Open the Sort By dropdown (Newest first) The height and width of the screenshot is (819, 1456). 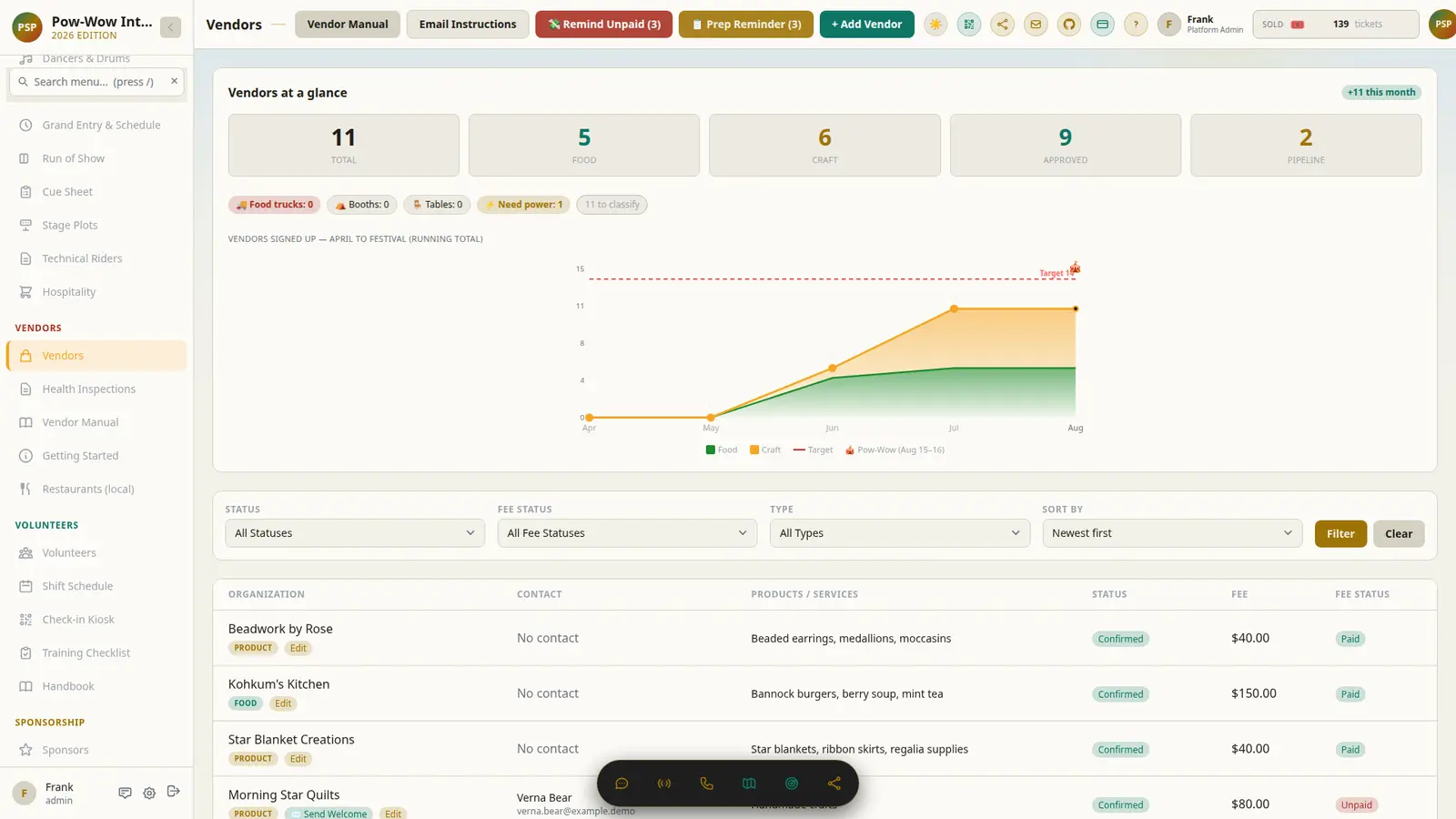(1172, 533)
